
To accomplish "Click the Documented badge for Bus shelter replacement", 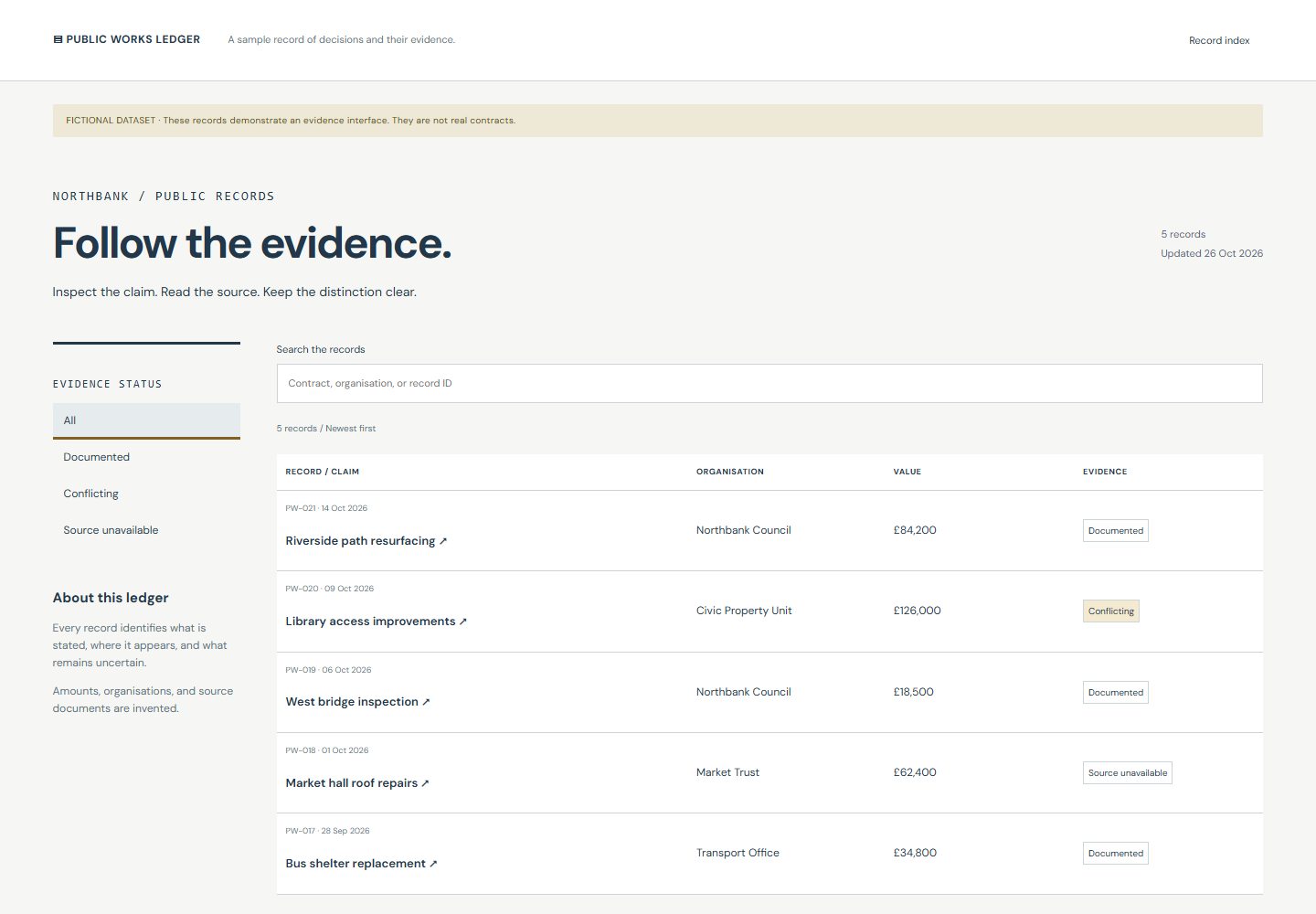I will (x=1116, y=854).
